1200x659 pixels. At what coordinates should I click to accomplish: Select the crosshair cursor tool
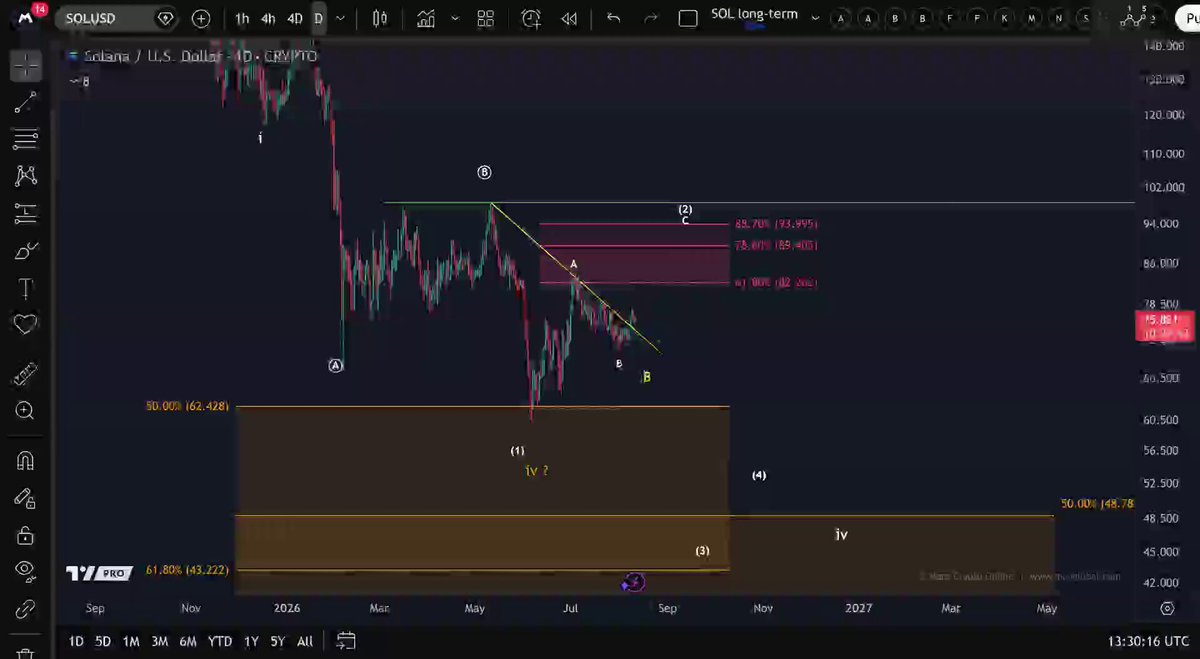click(x=26, y=66)
